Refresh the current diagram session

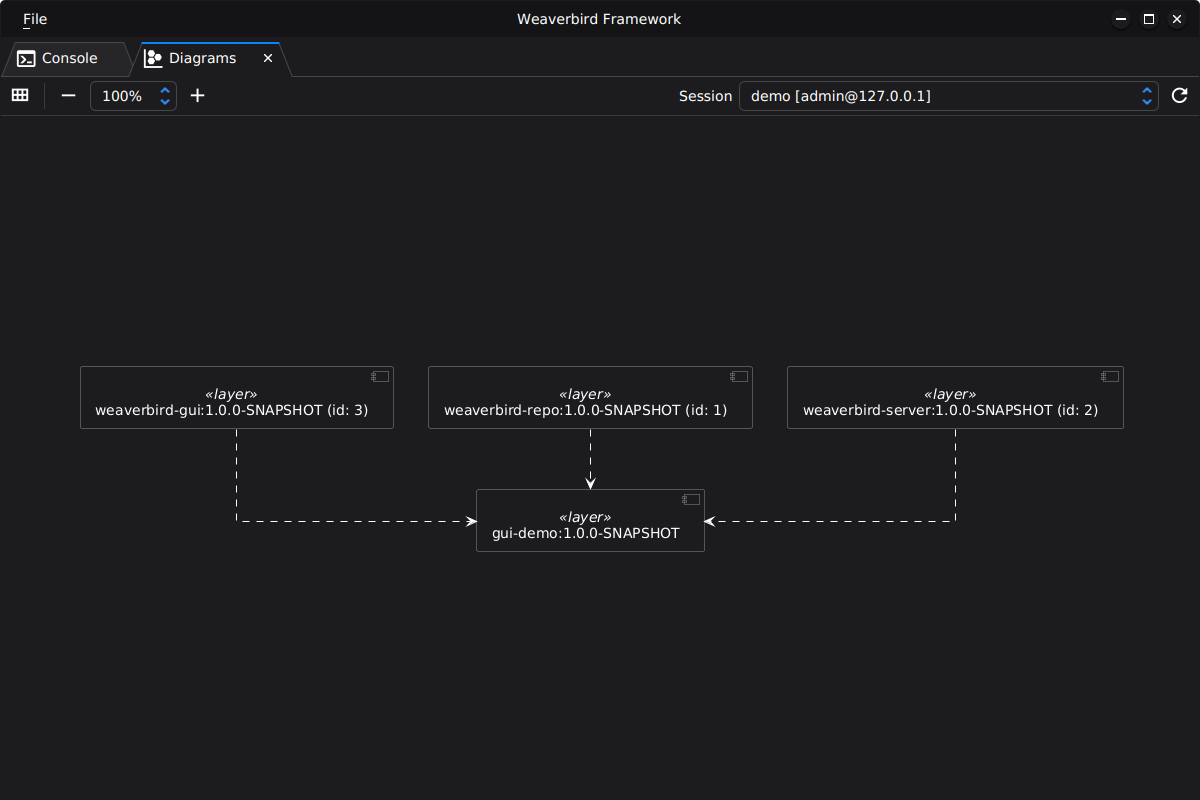coord(1179,95)
